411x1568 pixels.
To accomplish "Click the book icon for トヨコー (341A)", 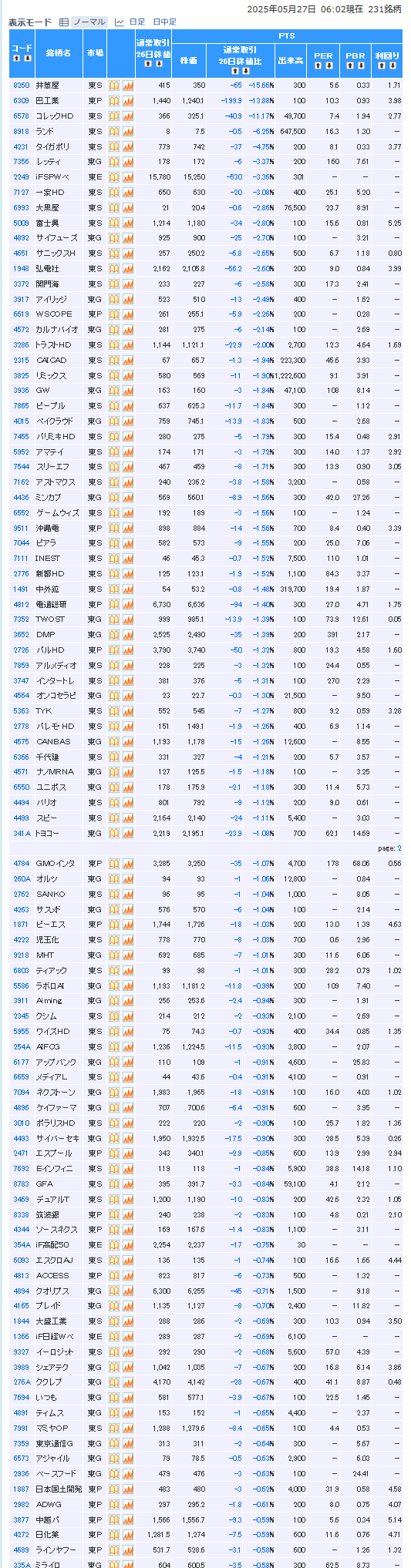I will coord(114,833).
